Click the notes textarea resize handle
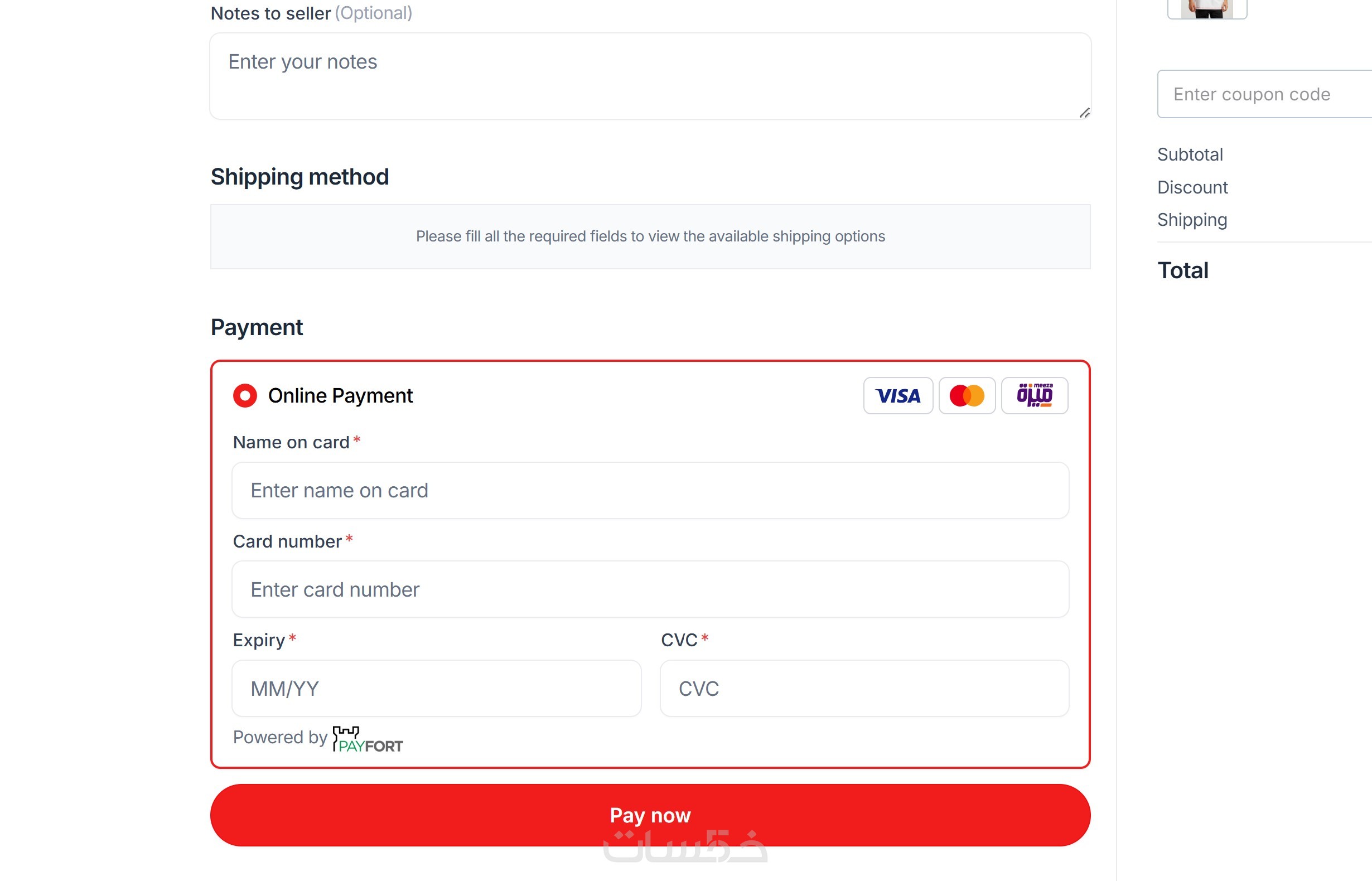The height and width of the screenshot is (881, 1372). (1084, 113)
